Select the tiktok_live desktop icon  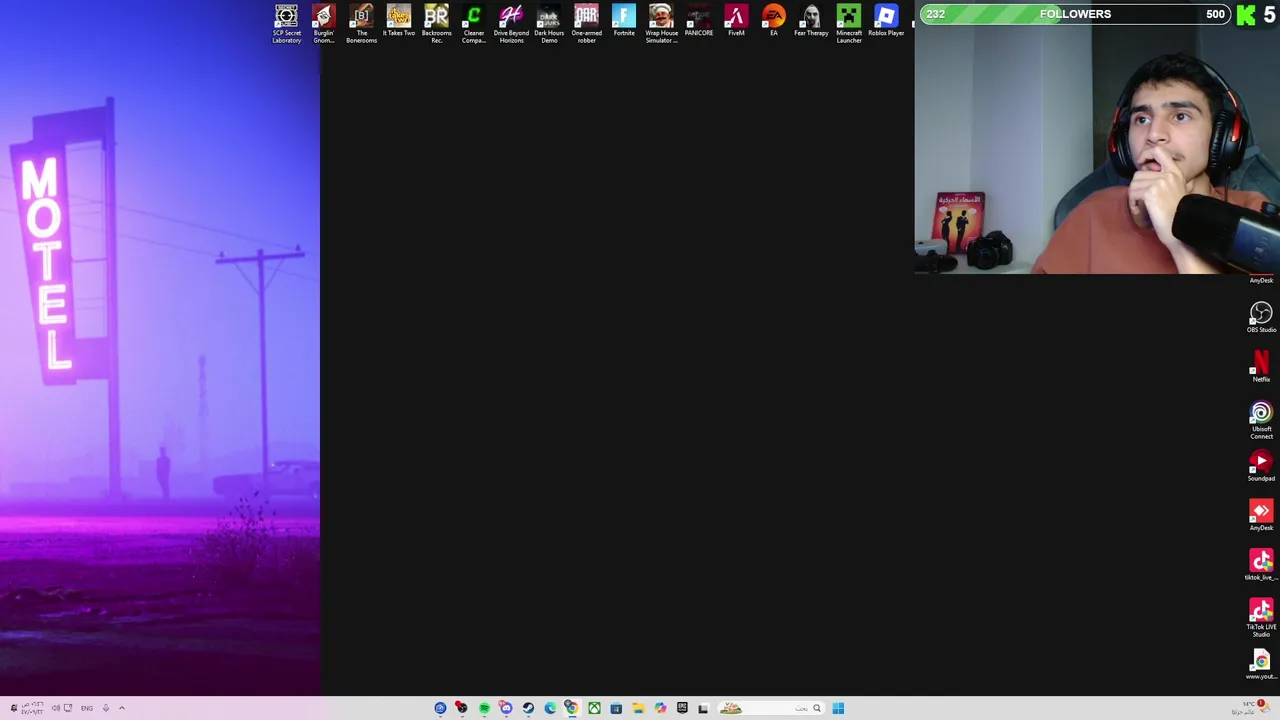point(1261,565)
